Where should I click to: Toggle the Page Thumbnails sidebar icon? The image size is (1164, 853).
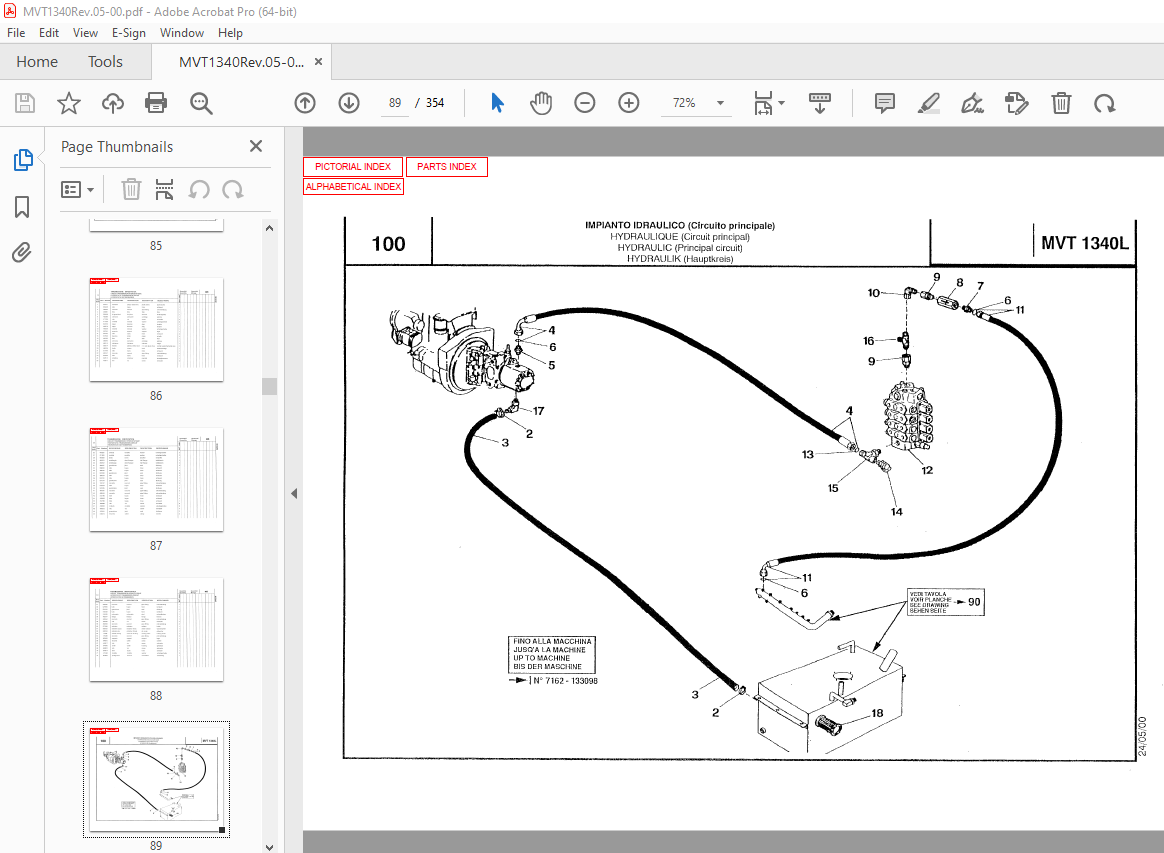coord(22,160)
